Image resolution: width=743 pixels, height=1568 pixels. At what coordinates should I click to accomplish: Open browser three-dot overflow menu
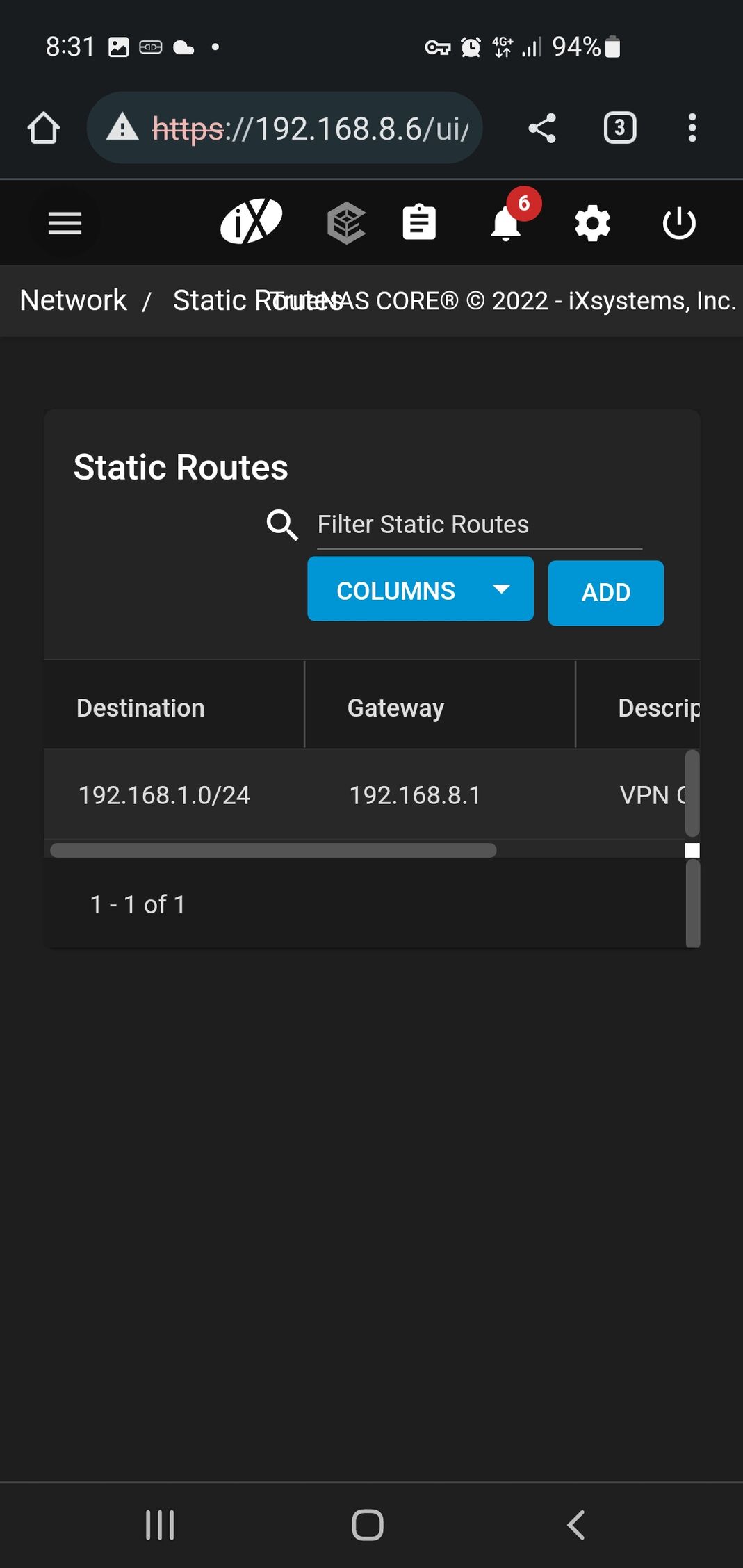(x=692, y=129)
